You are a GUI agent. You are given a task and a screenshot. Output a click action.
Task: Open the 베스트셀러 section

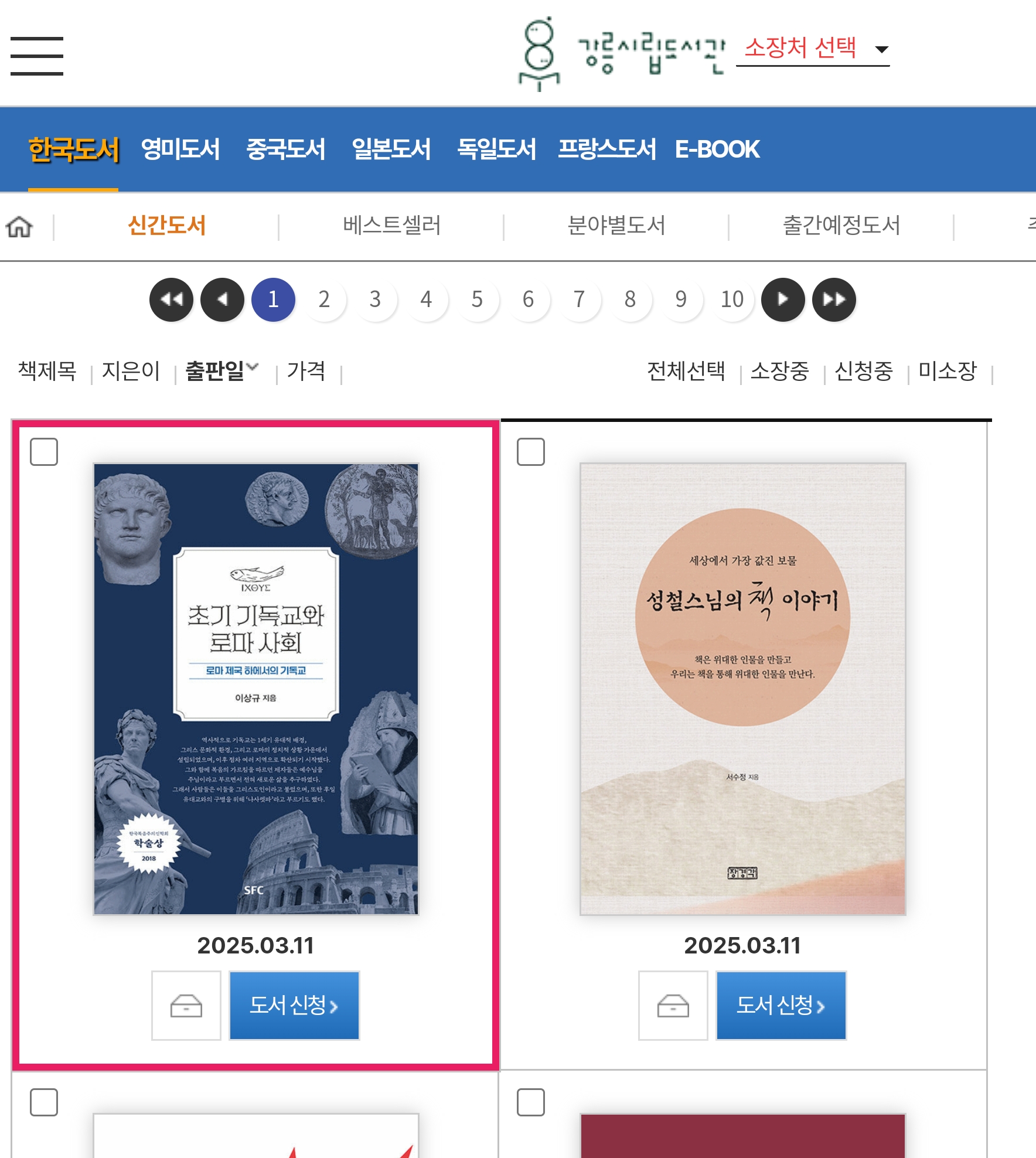391,226
